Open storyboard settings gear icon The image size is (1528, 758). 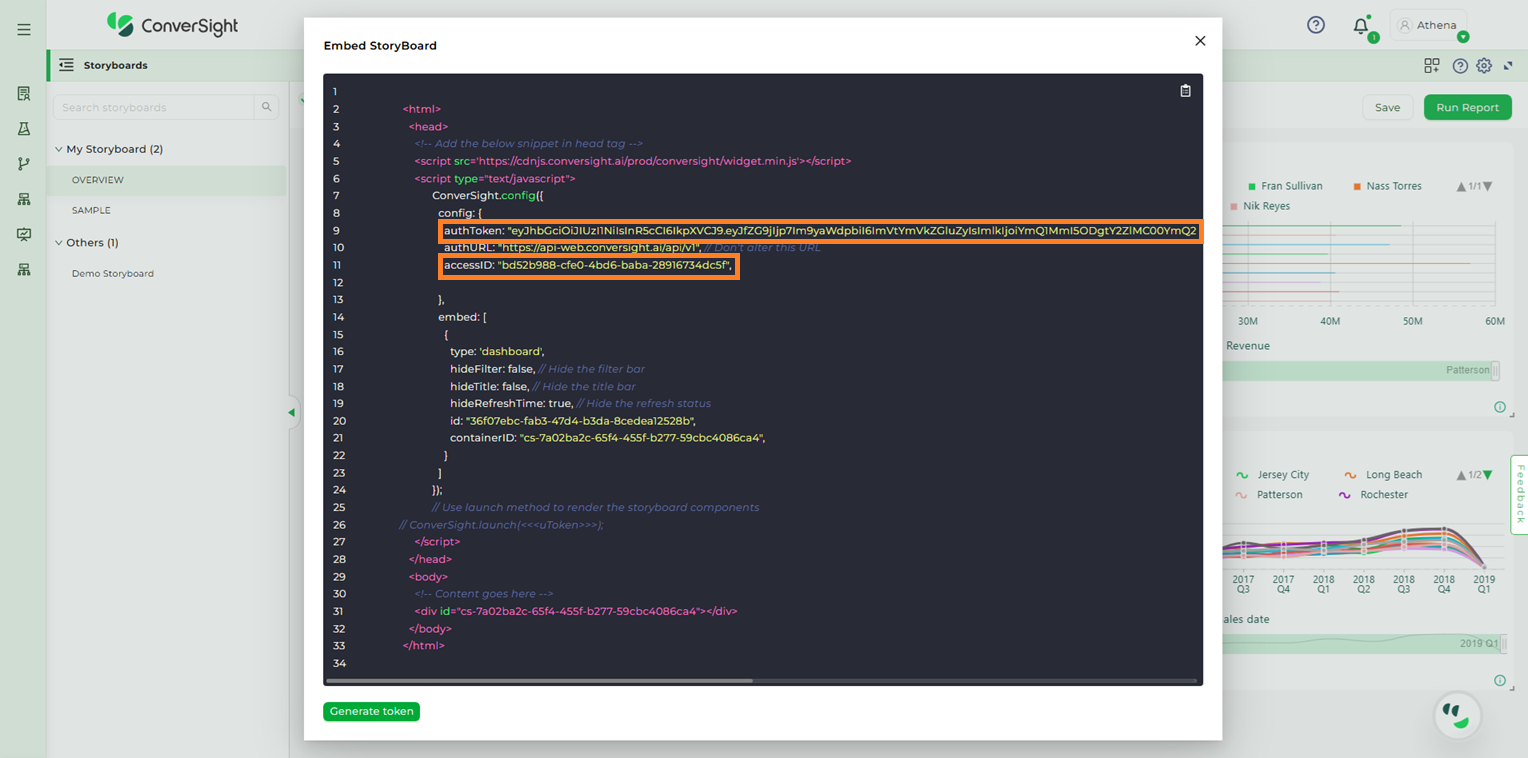1484,66
